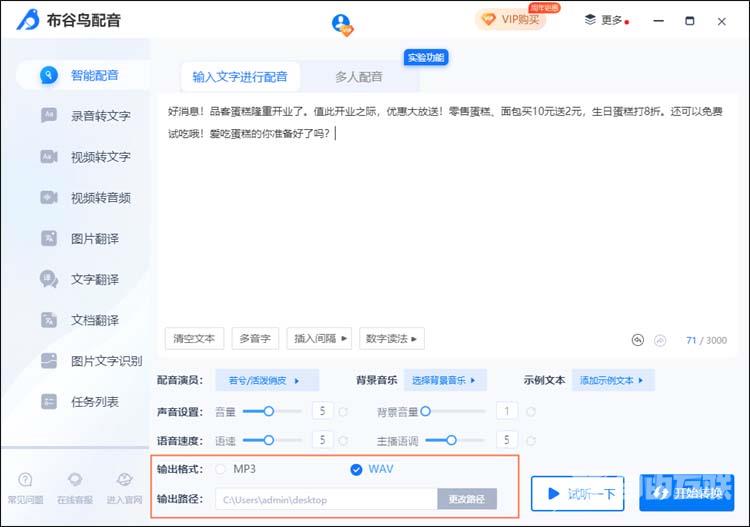Screen dimensions: 750x527
Task: Click the redo arrow icon
Action: (x=660, y=340)
